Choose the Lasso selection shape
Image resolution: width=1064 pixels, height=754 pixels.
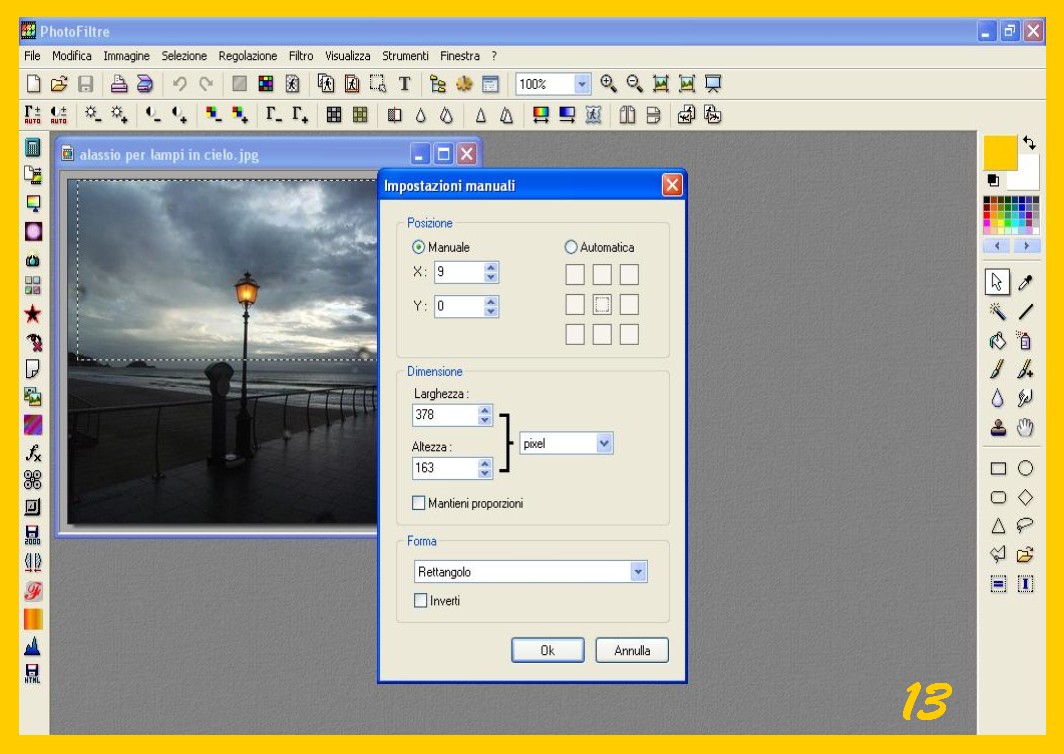[x=1025, y=525]
